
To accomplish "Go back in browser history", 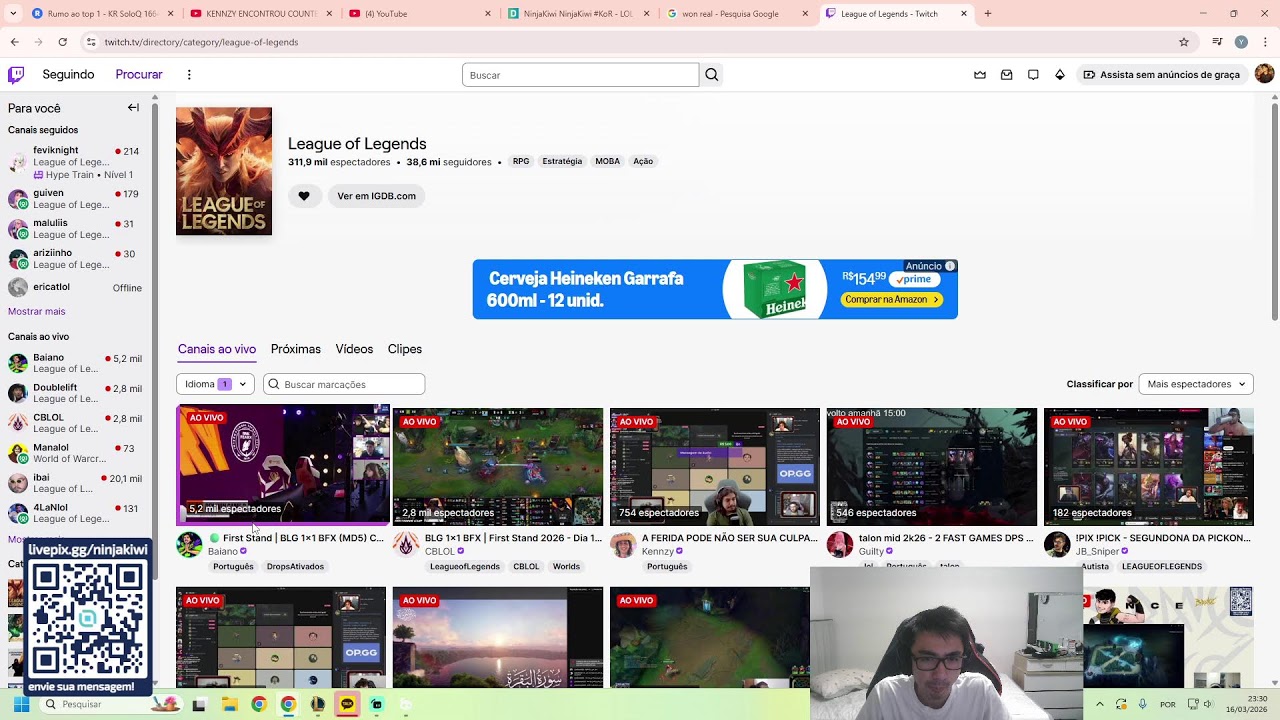I will (14, 42).
